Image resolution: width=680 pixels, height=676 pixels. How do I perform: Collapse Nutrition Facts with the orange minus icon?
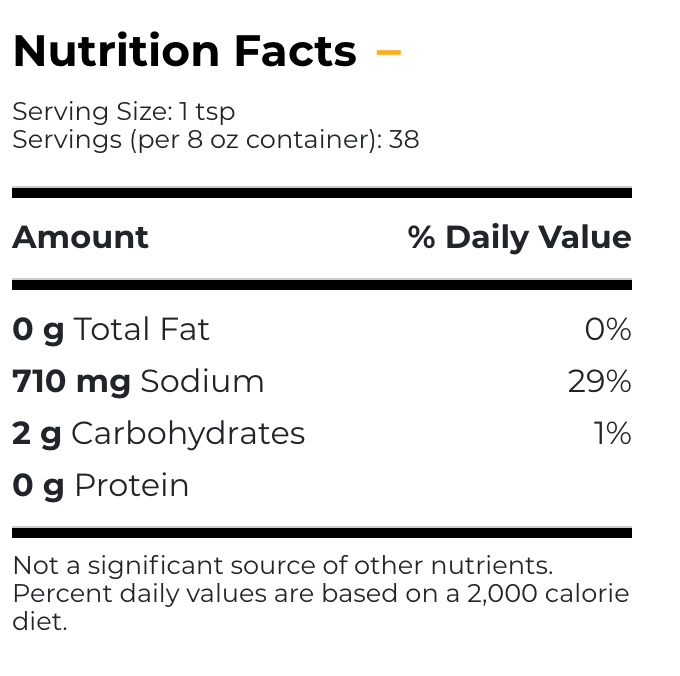coord(389,52)
